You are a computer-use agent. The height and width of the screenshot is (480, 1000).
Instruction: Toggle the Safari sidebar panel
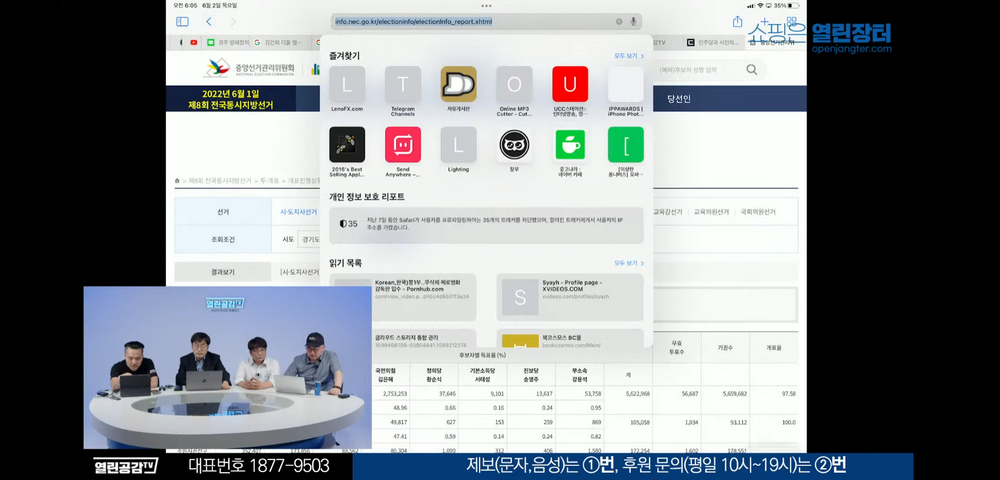point(182,21)
